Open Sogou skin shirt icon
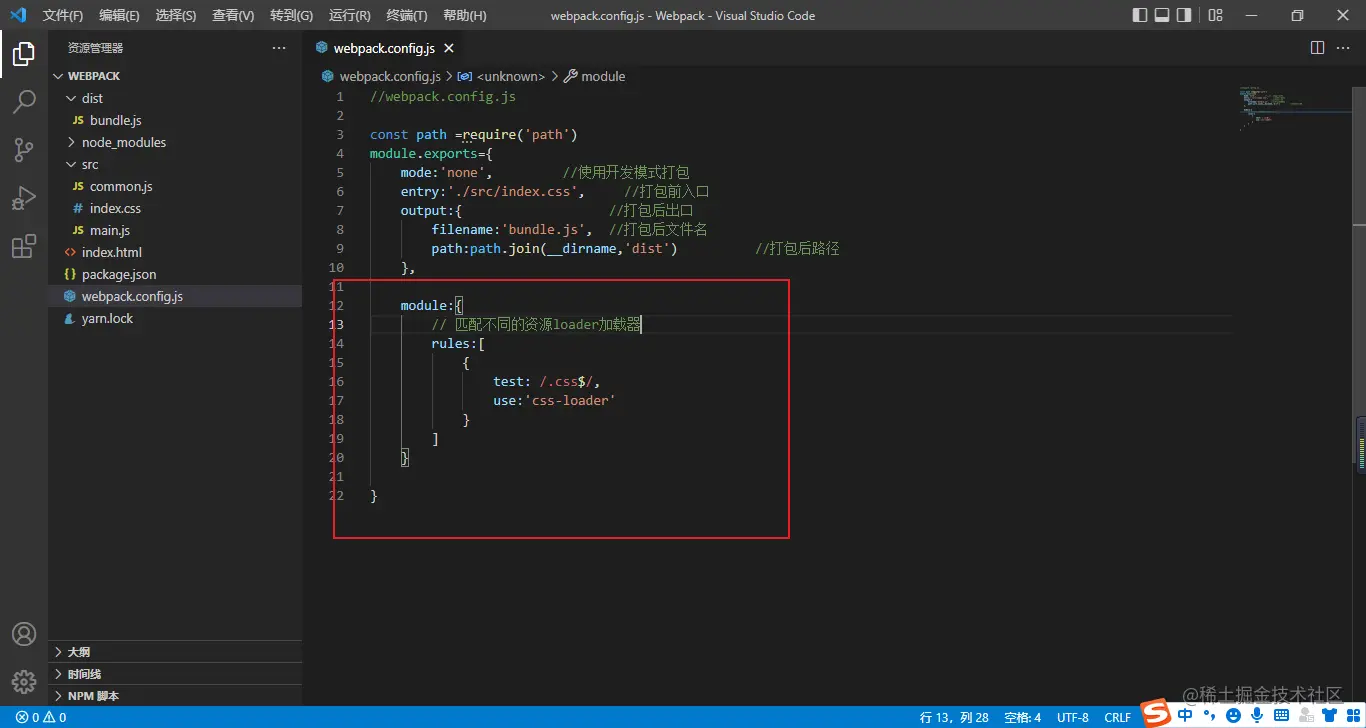 coord(1329,715)
